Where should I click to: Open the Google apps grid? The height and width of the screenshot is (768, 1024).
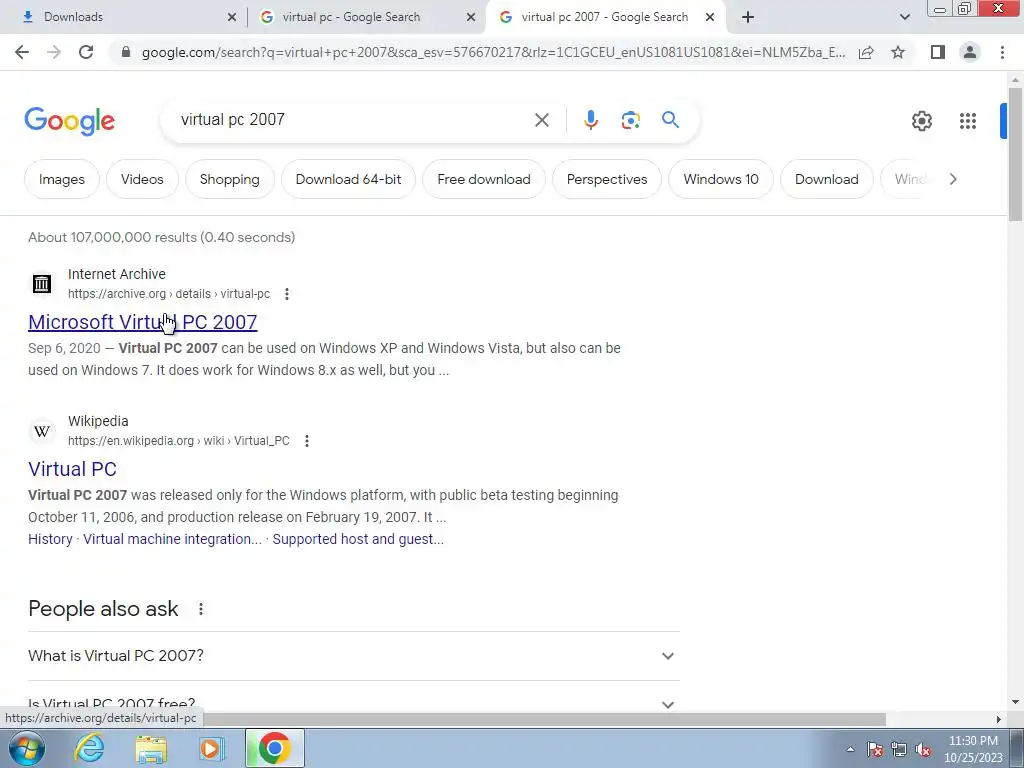pyautogui.click(x=968, y=121)
